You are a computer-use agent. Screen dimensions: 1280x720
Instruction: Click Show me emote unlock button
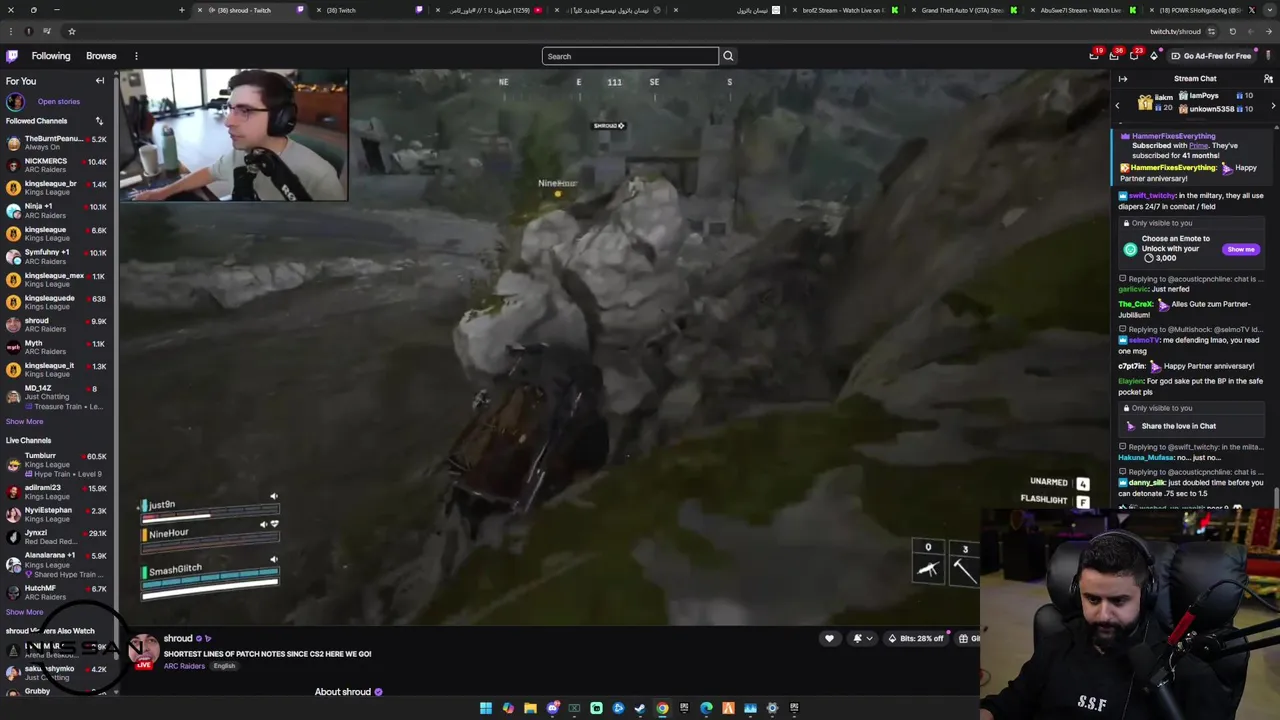tap(1241, 249)
